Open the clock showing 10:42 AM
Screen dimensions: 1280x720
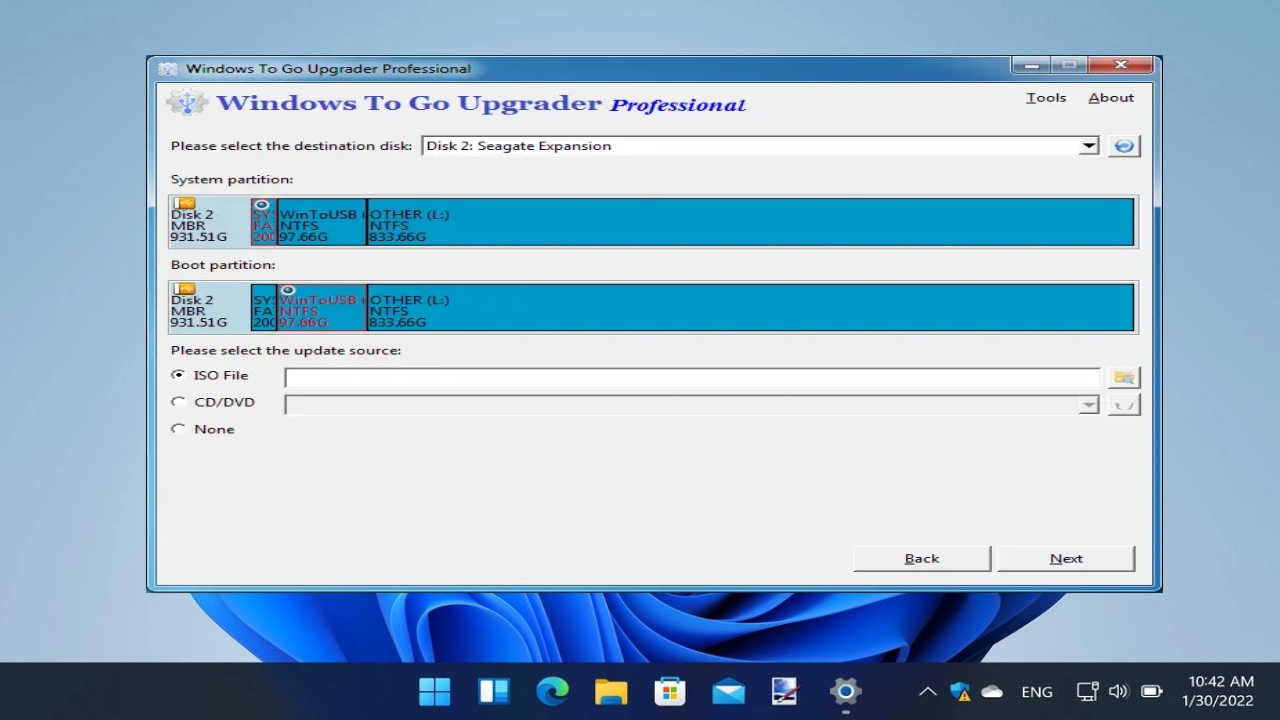[x=1218, y=691]
